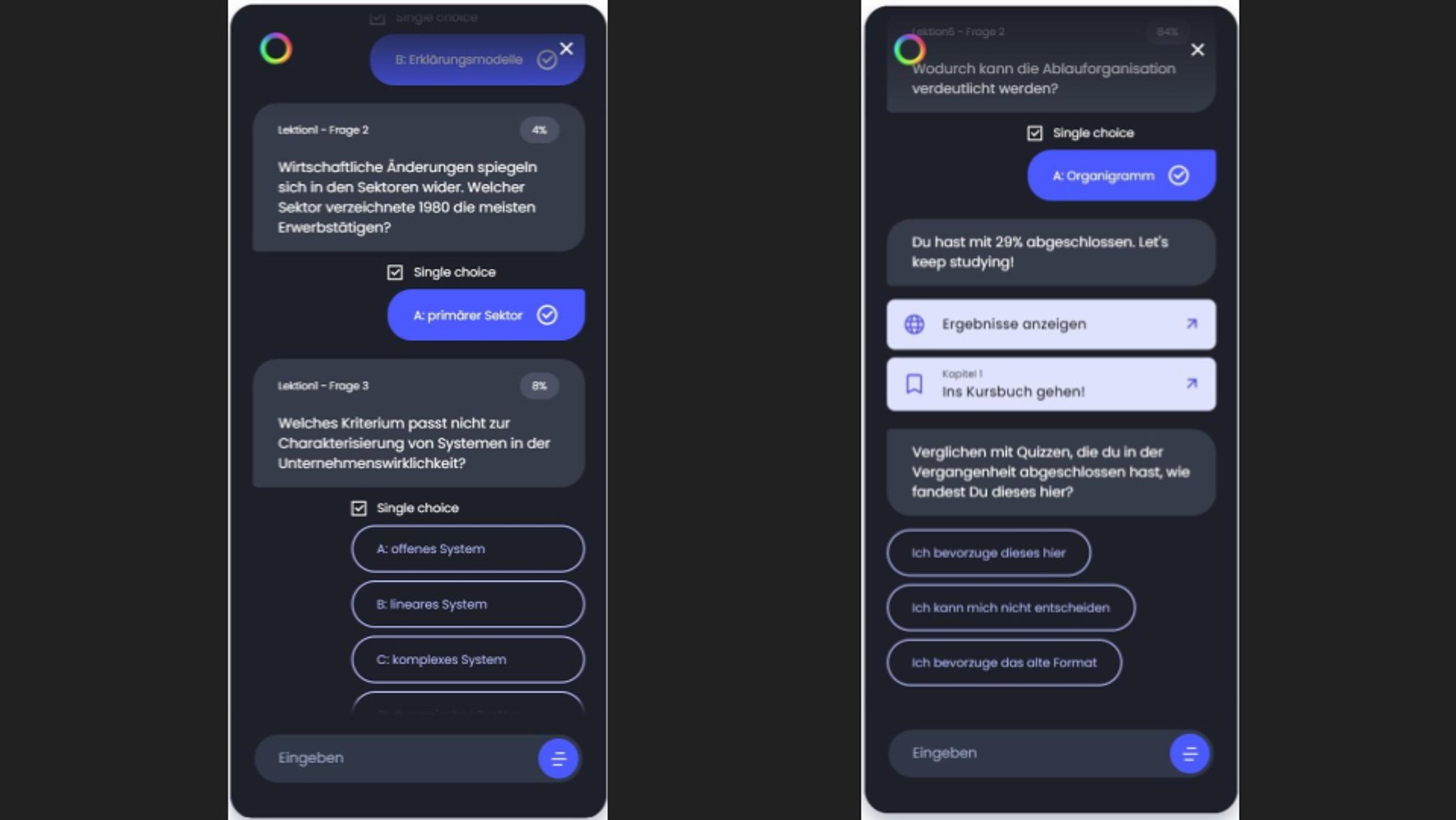
Task: Enable Single choice checkbox on right panel
Action: point(1035,133)
